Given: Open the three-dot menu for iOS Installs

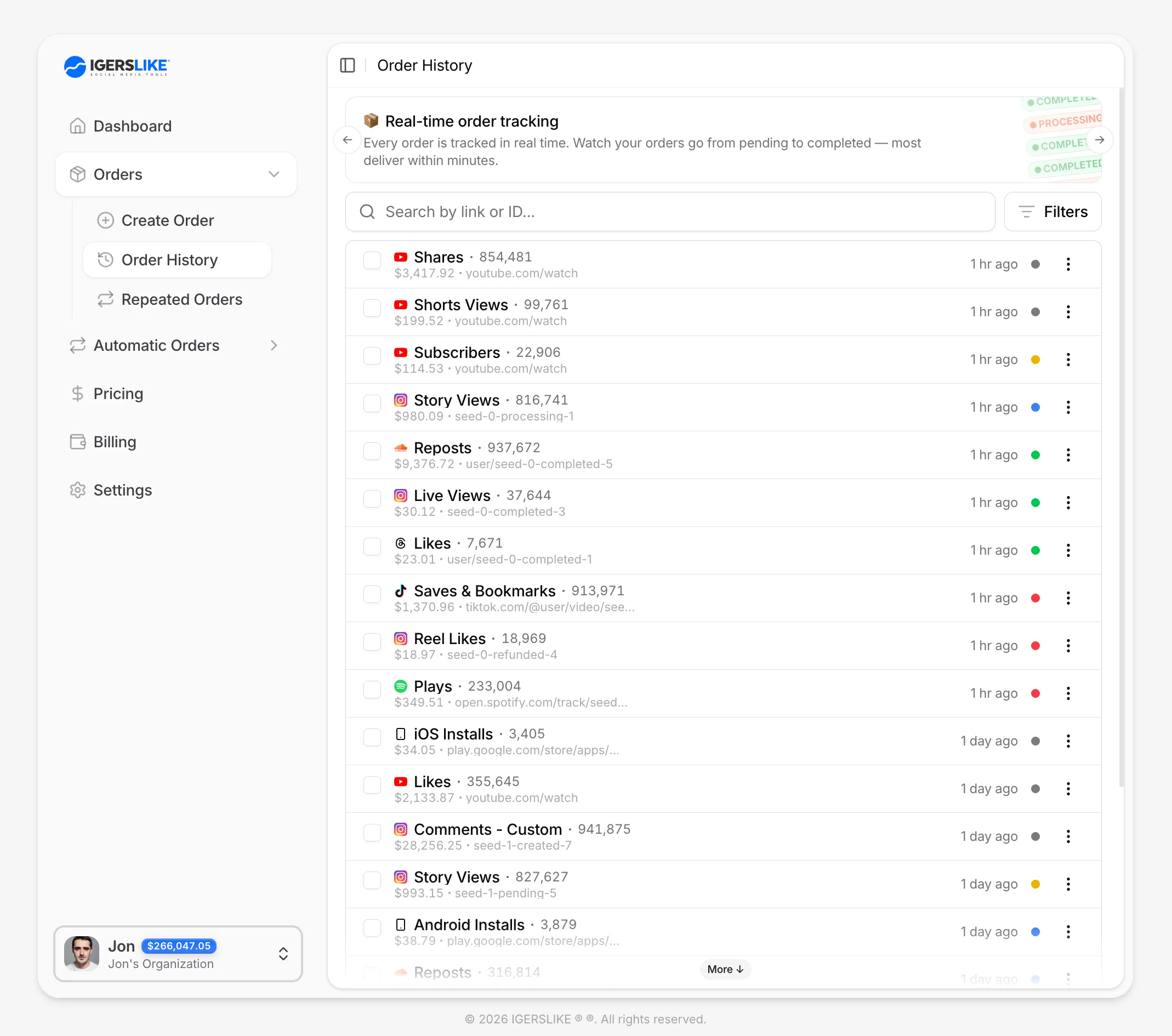Looking at the screenshot, I should click(1068, 741).
